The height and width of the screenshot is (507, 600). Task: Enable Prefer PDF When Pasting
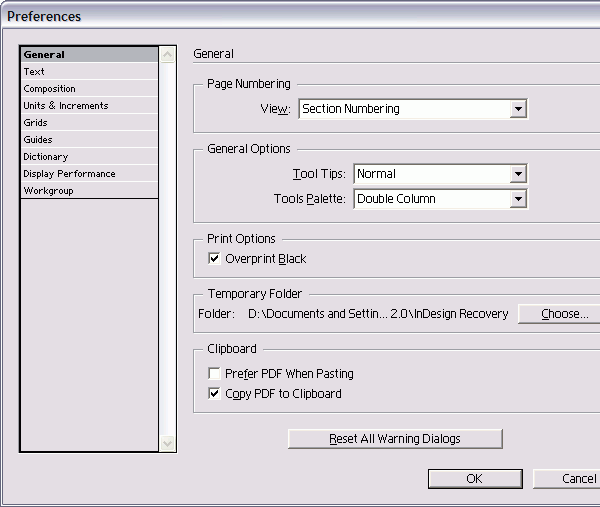(x=214, y=374)
